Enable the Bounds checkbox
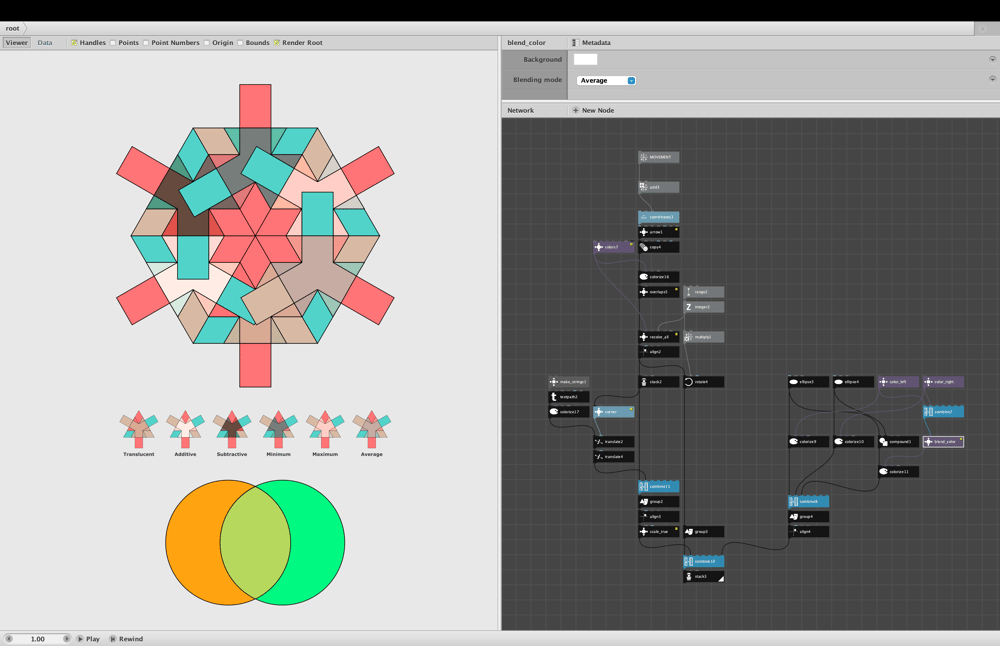 pos(240,43)
